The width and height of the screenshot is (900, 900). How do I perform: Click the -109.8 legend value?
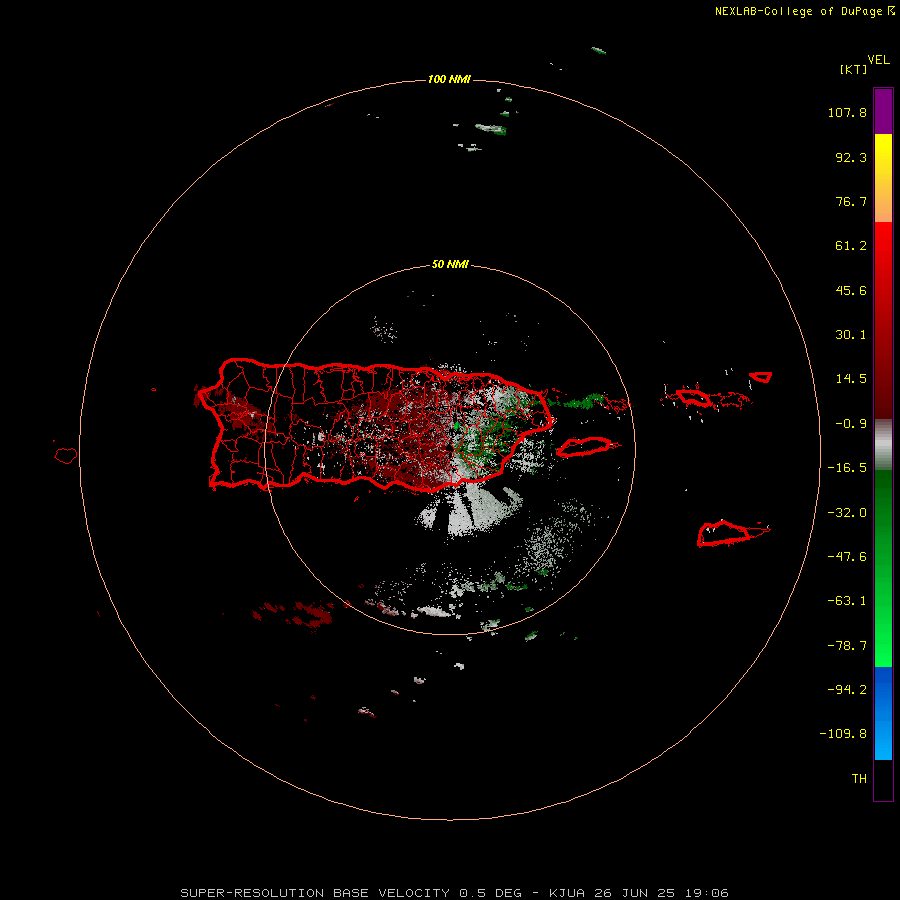(x=843, y=734)
